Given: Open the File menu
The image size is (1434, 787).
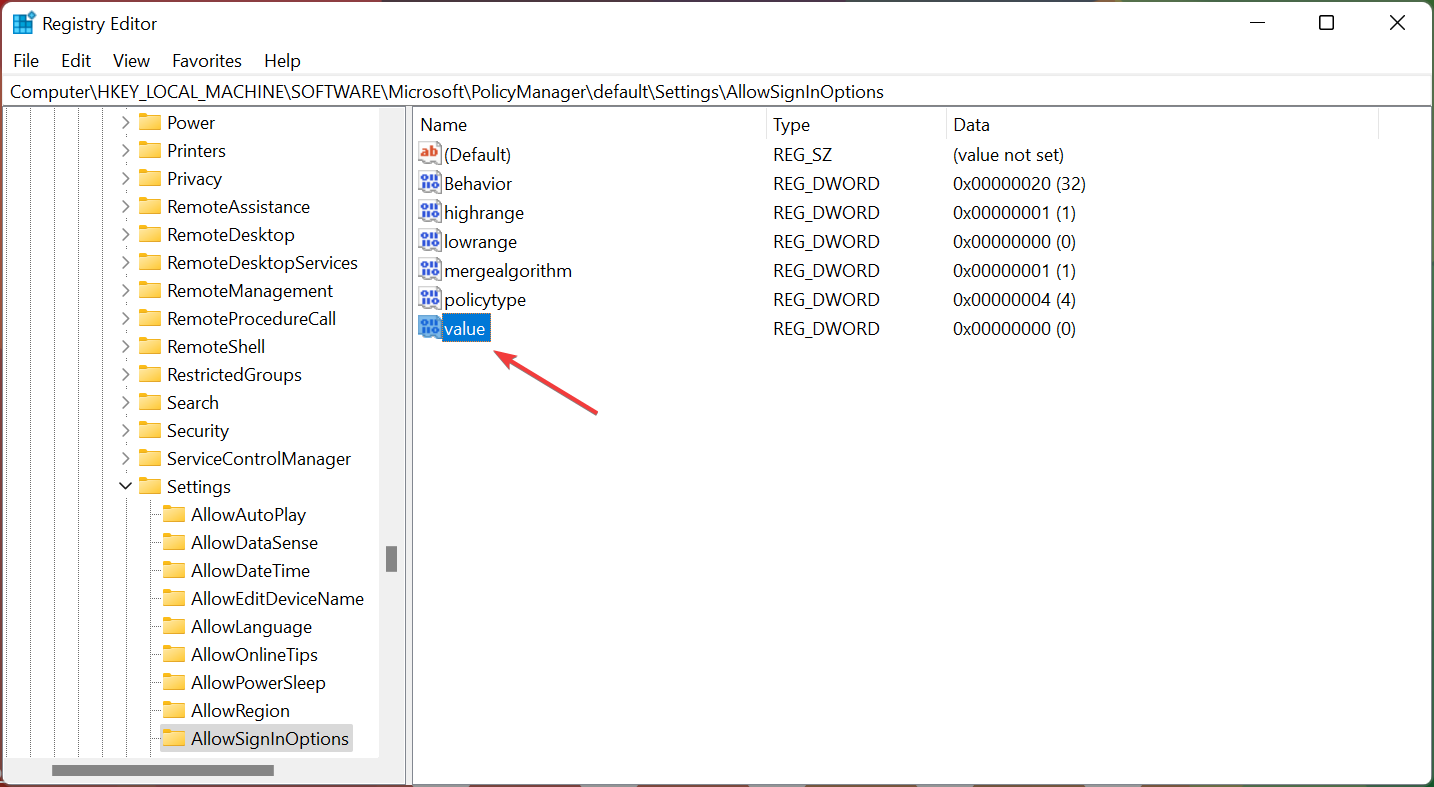Looking at the screenshot, I should (26, 61).
